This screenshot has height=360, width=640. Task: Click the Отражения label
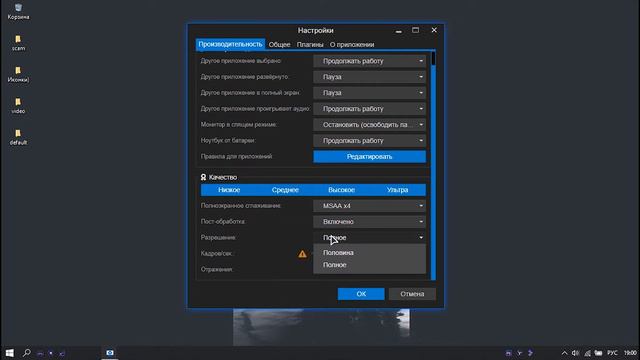217,269
